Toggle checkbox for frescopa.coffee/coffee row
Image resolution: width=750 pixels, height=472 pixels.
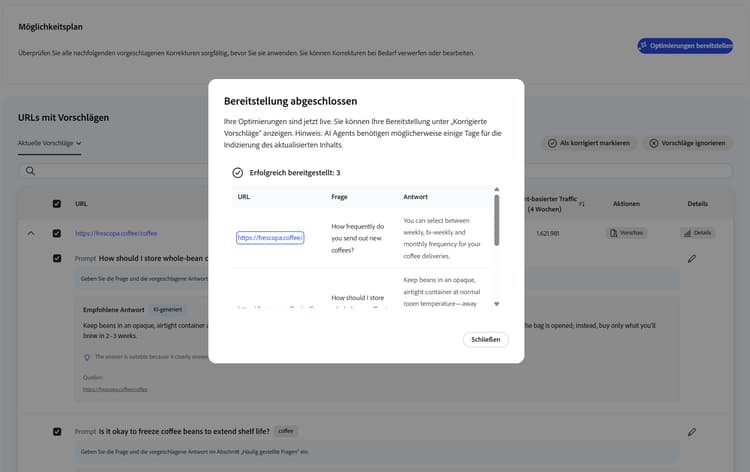pos(57,233)
